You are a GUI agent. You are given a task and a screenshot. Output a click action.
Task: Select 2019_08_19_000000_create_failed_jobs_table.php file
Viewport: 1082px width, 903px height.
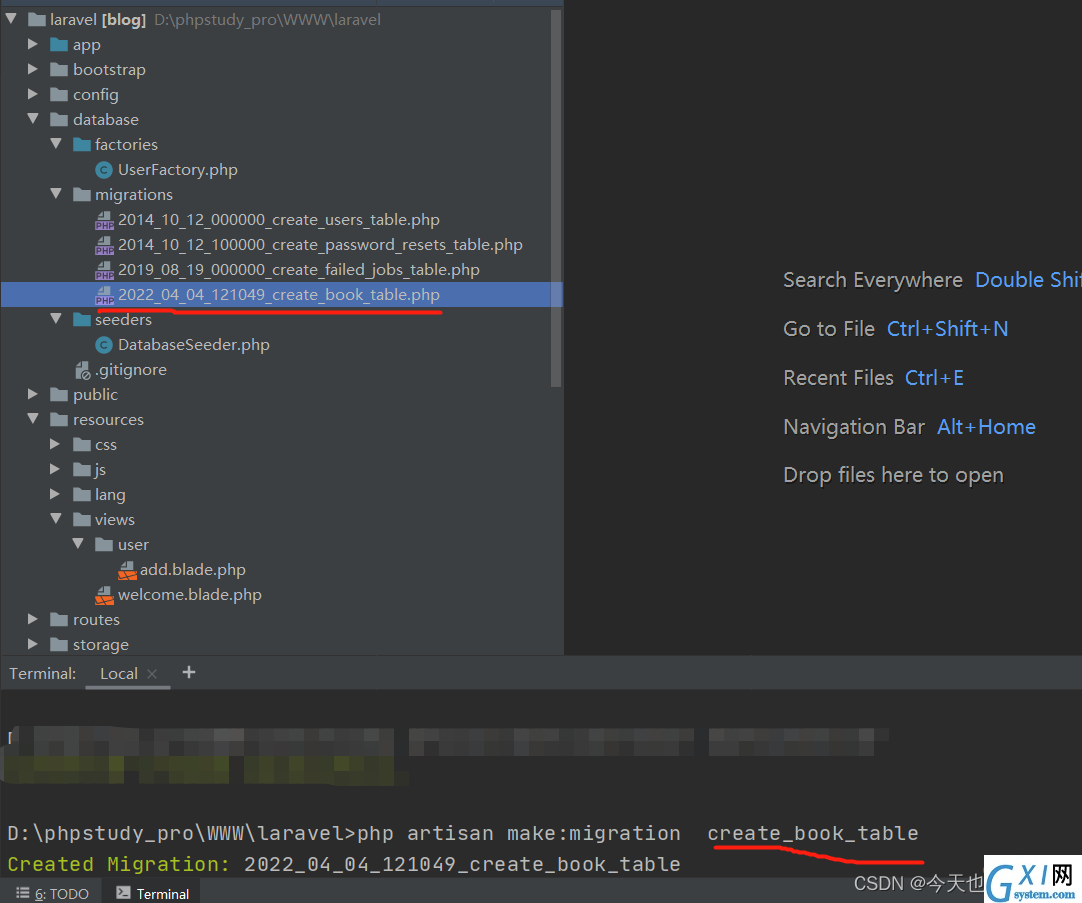click(x=299, y=270)
